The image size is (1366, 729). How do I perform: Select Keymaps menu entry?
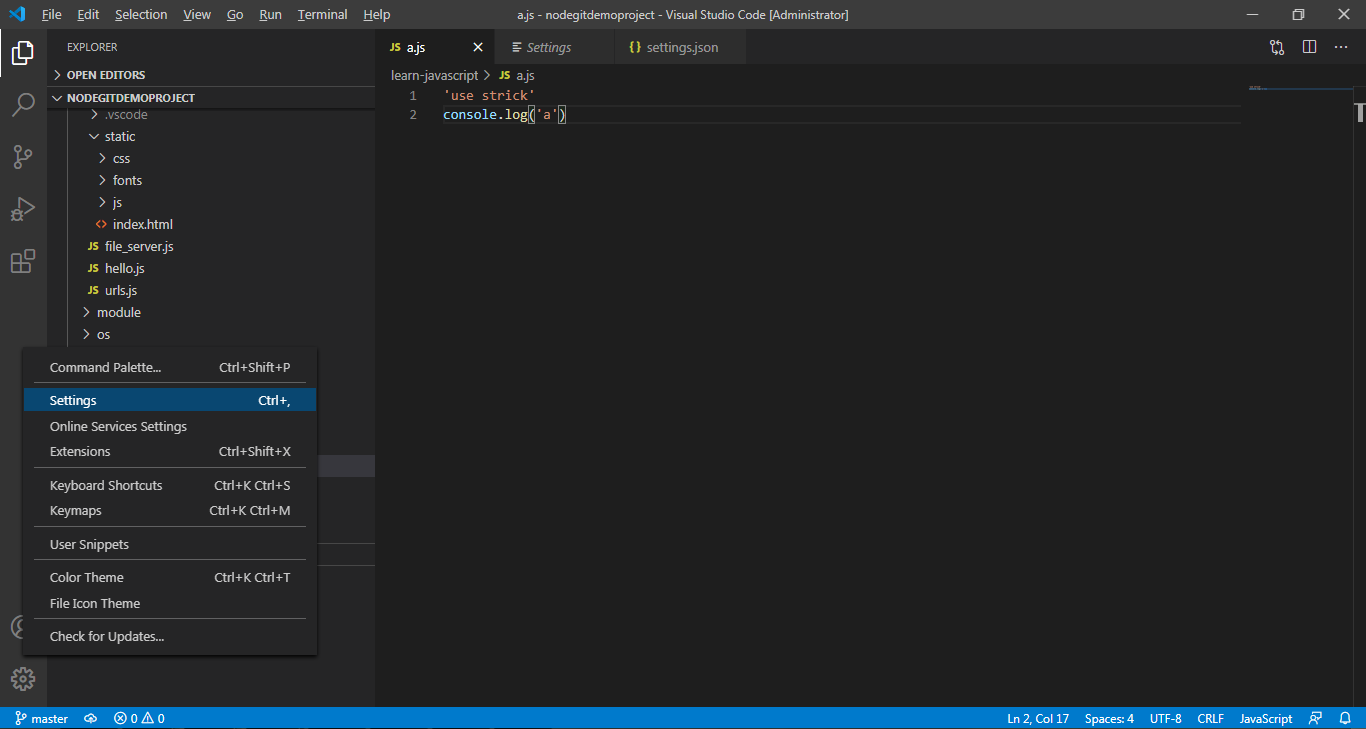(x=170, y=510)
